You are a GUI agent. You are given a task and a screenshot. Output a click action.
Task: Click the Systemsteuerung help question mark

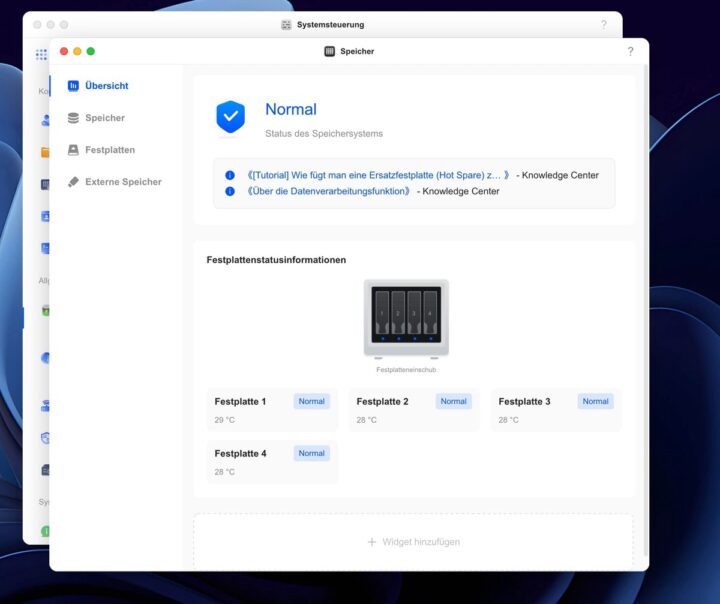[603, 24]
